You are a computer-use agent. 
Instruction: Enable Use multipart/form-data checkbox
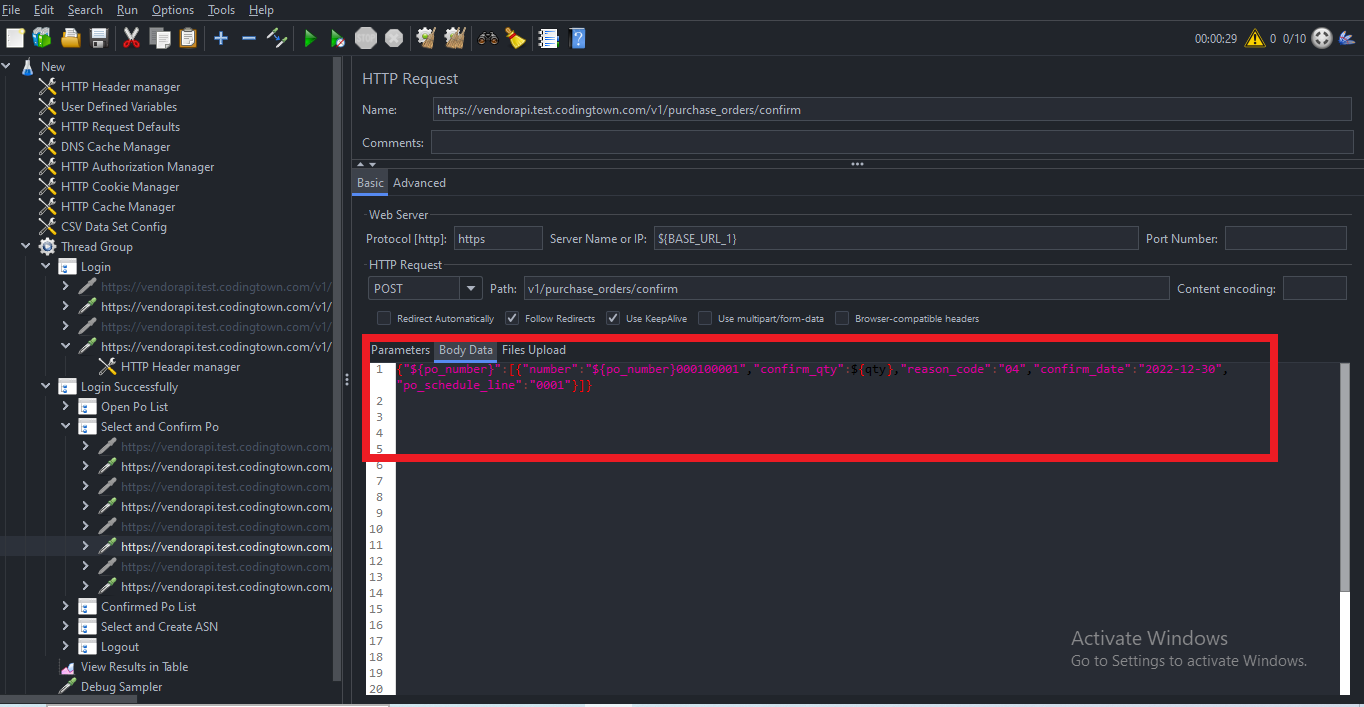click(705, 318)
